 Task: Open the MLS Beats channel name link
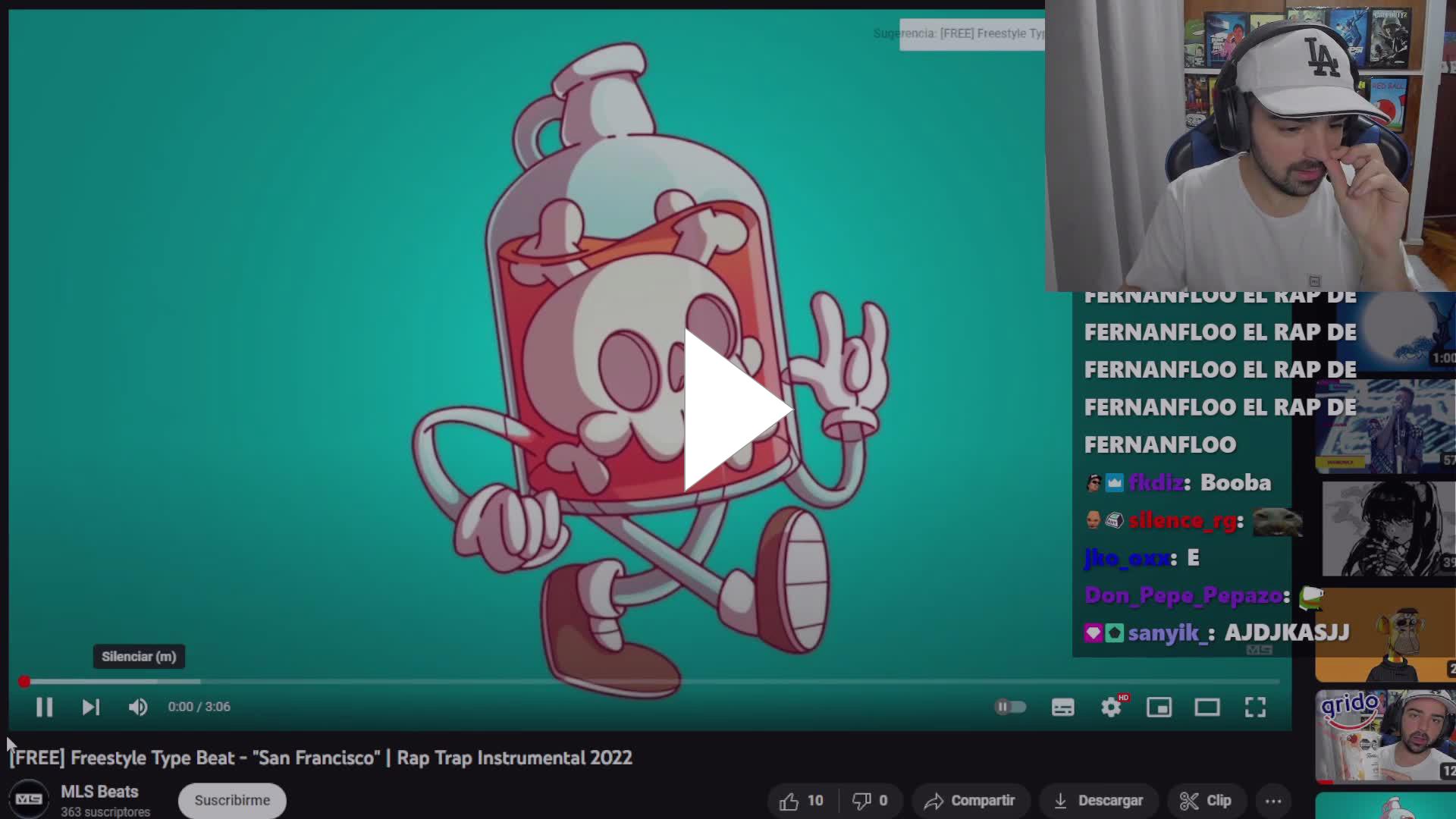point(99,791)
